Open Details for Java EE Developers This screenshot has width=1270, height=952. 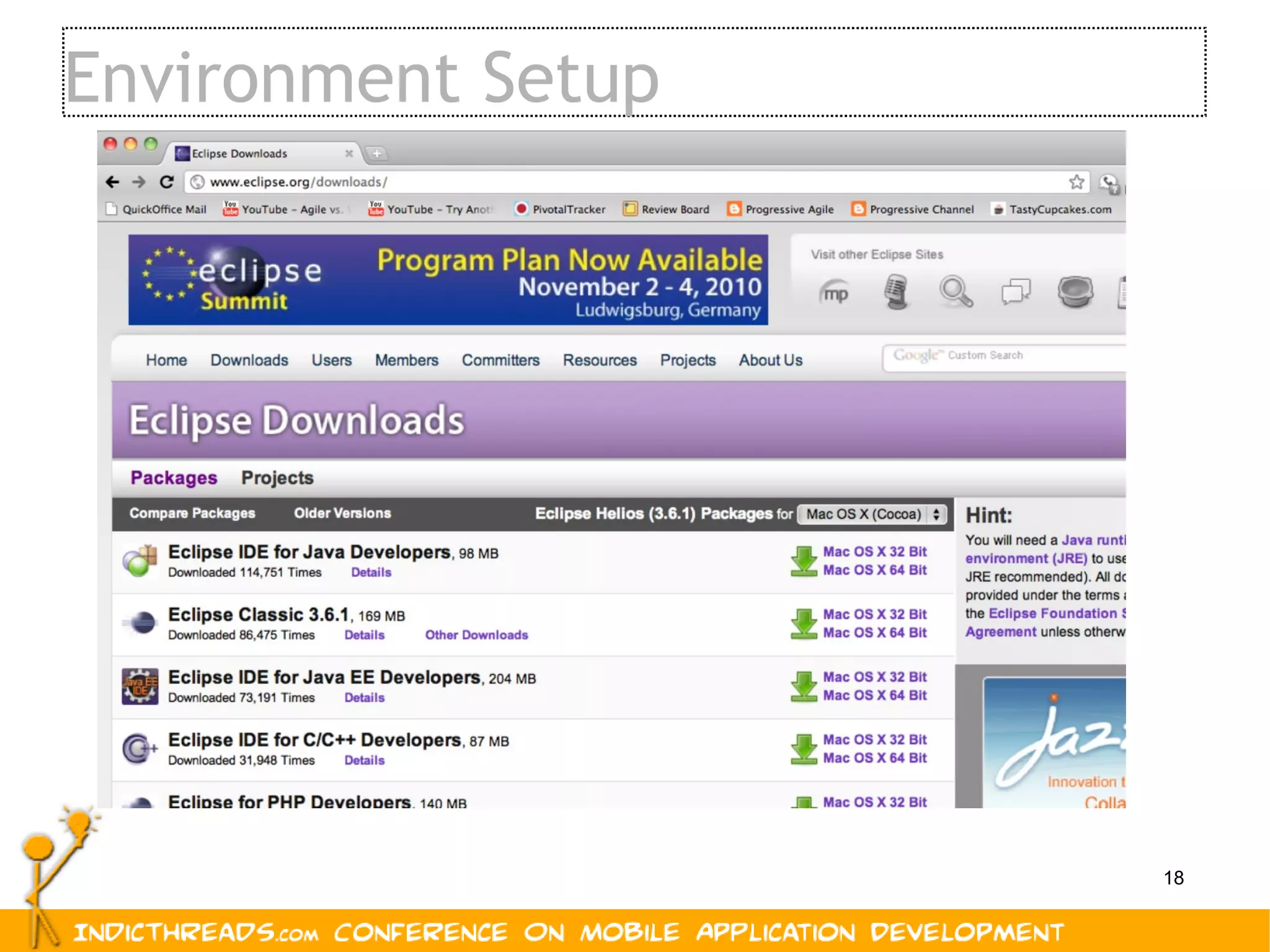click(365, 698)
